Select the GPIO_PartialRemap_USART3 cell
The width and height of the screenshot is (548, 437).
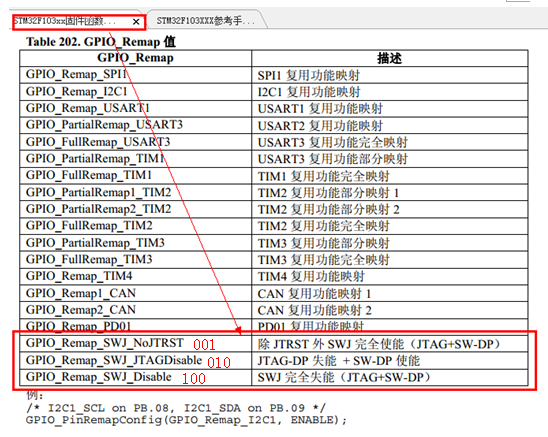click(x=136, y=125)
